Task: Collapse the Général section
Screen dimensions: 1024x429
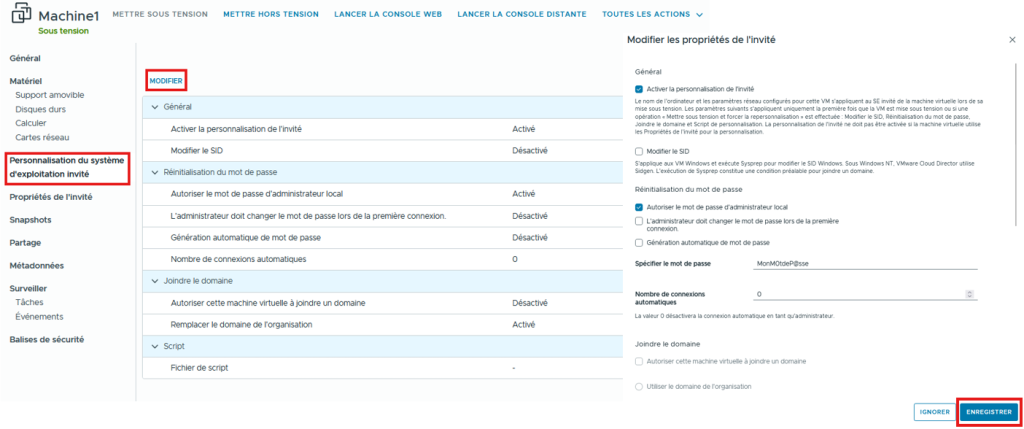Action: coord(155,106)
